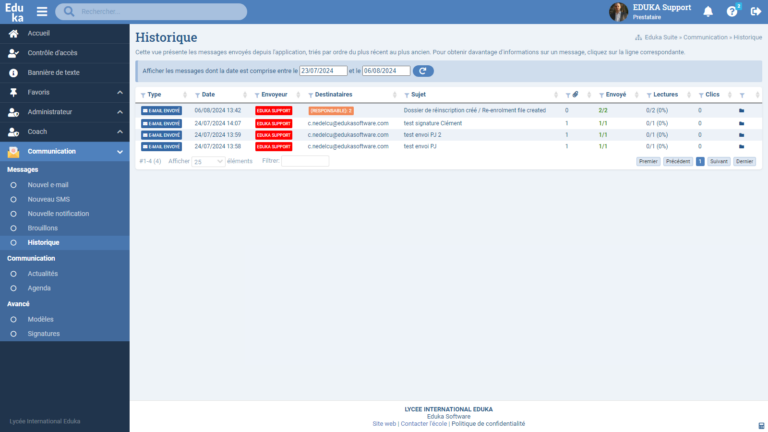The image size is (768, 432).
Task: Select the Nouvel e-mail sidebar item
Action: pos(48,184)
